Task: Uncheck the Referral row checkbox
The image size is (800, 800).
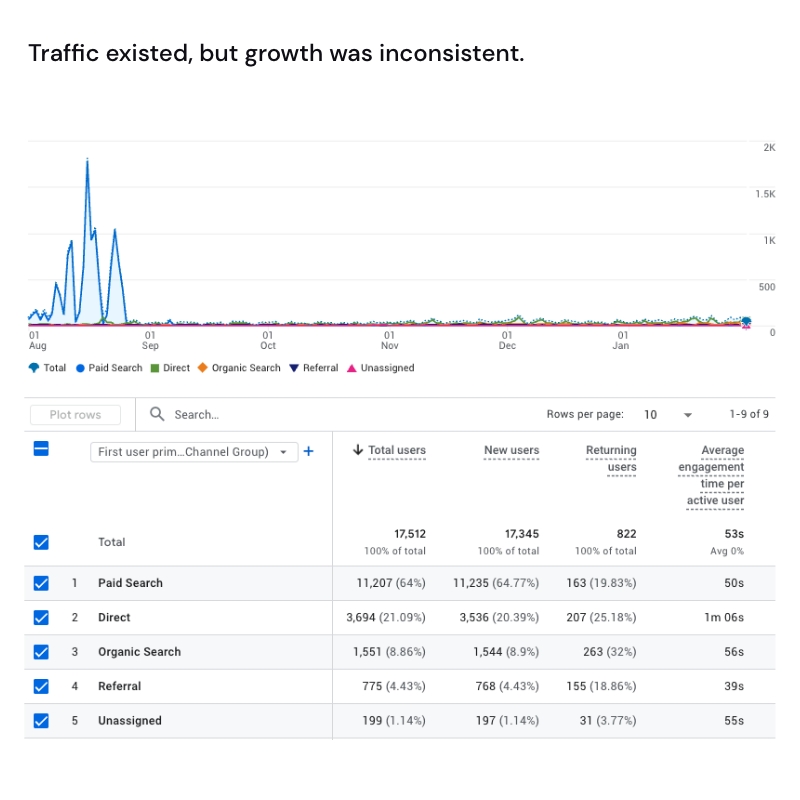Action: [x=40, y=686]
